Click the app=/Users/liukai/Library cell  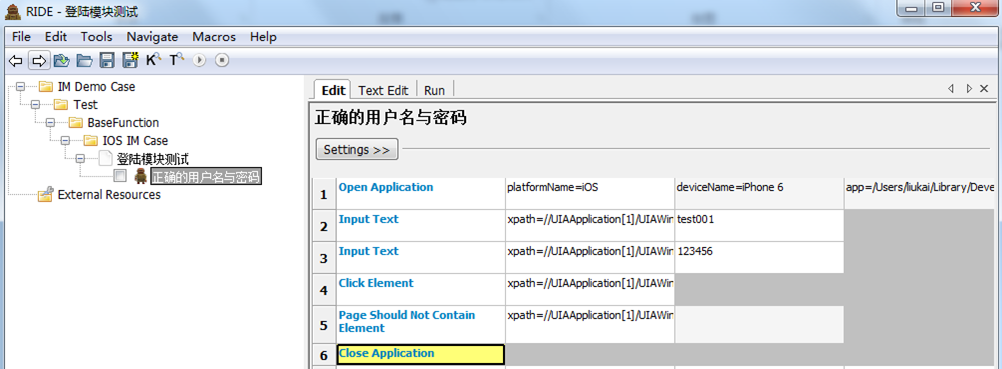[919, 194]
